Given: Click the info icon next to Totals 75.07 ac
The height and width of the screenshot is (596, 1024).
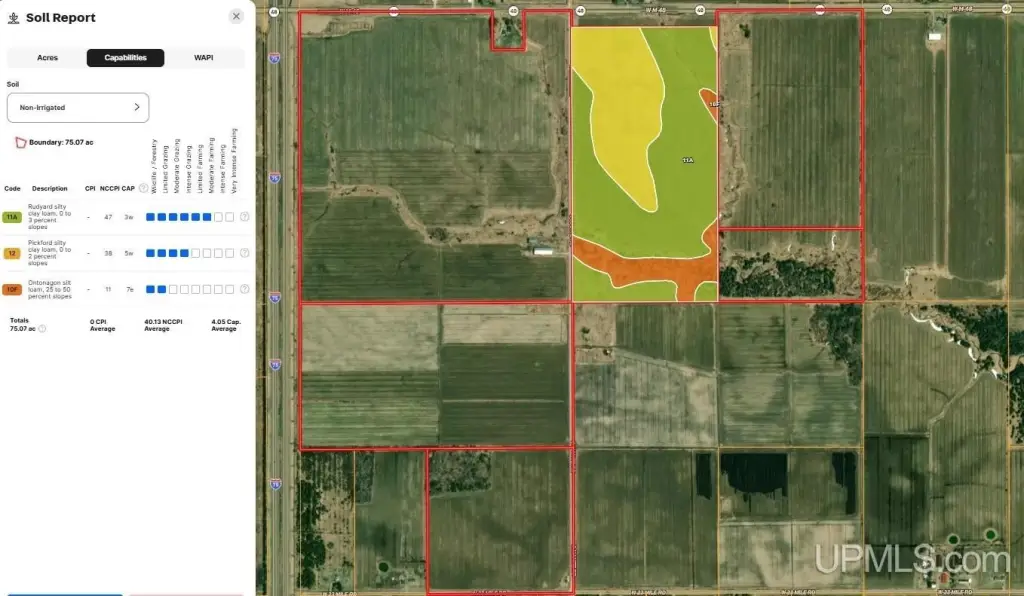Looking at the screenshot, I should (x=42, y=328).
